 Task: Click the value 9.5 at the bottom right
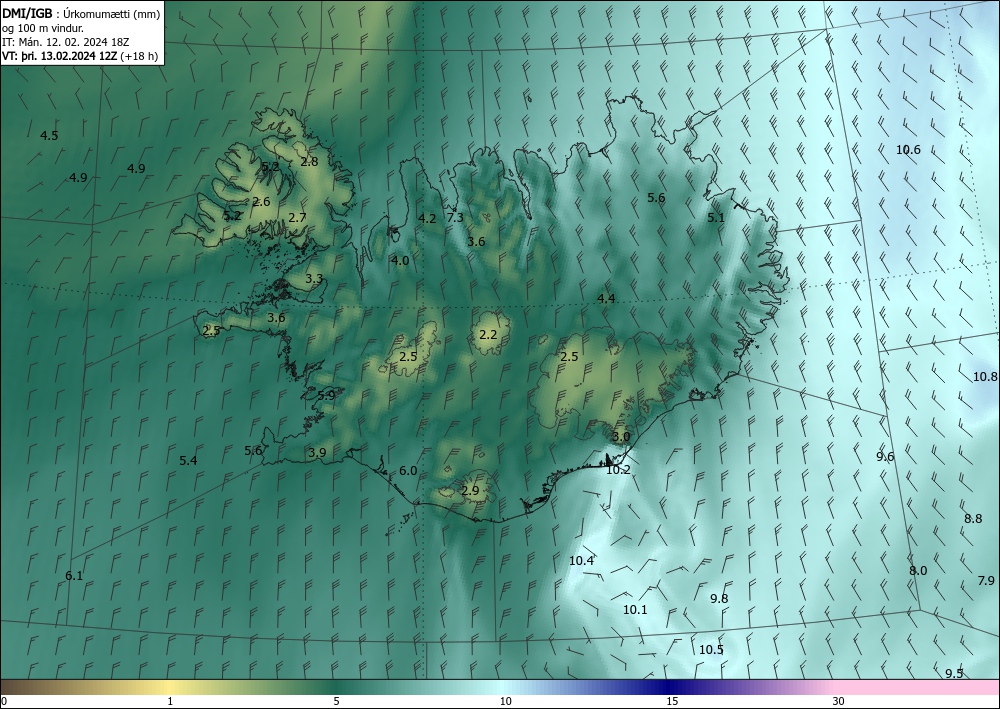point(954,673)
